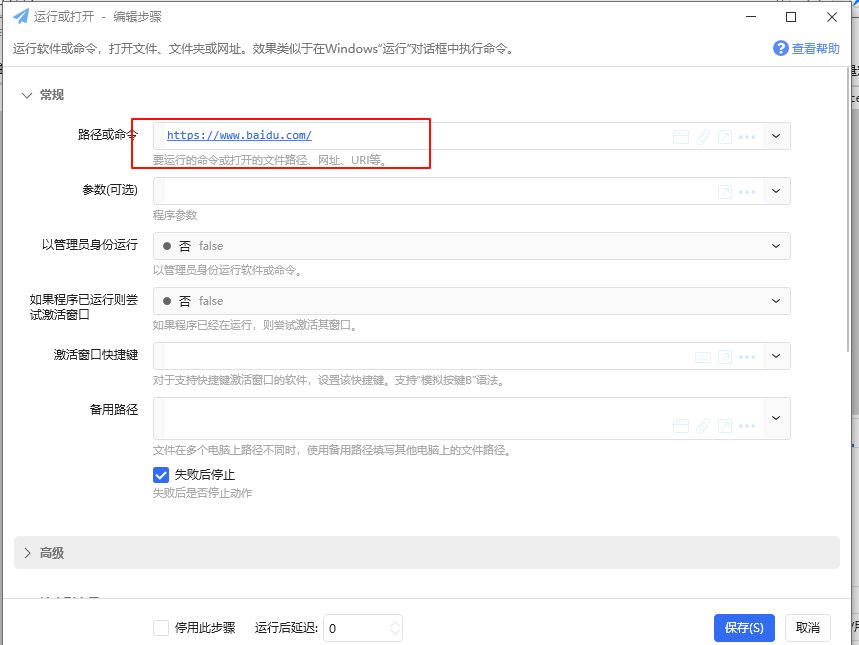The width and height of the screenshot is (859, 645).
Task: Click the 取消 button
Action: coord(808,627)
